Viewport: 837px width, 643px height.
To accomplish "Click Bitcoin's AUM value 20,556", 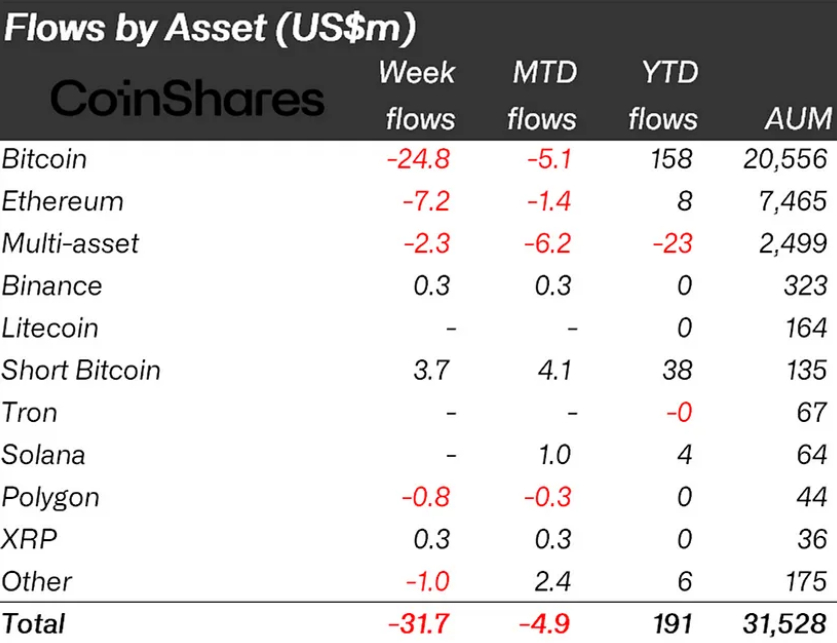I will [785, 159].
